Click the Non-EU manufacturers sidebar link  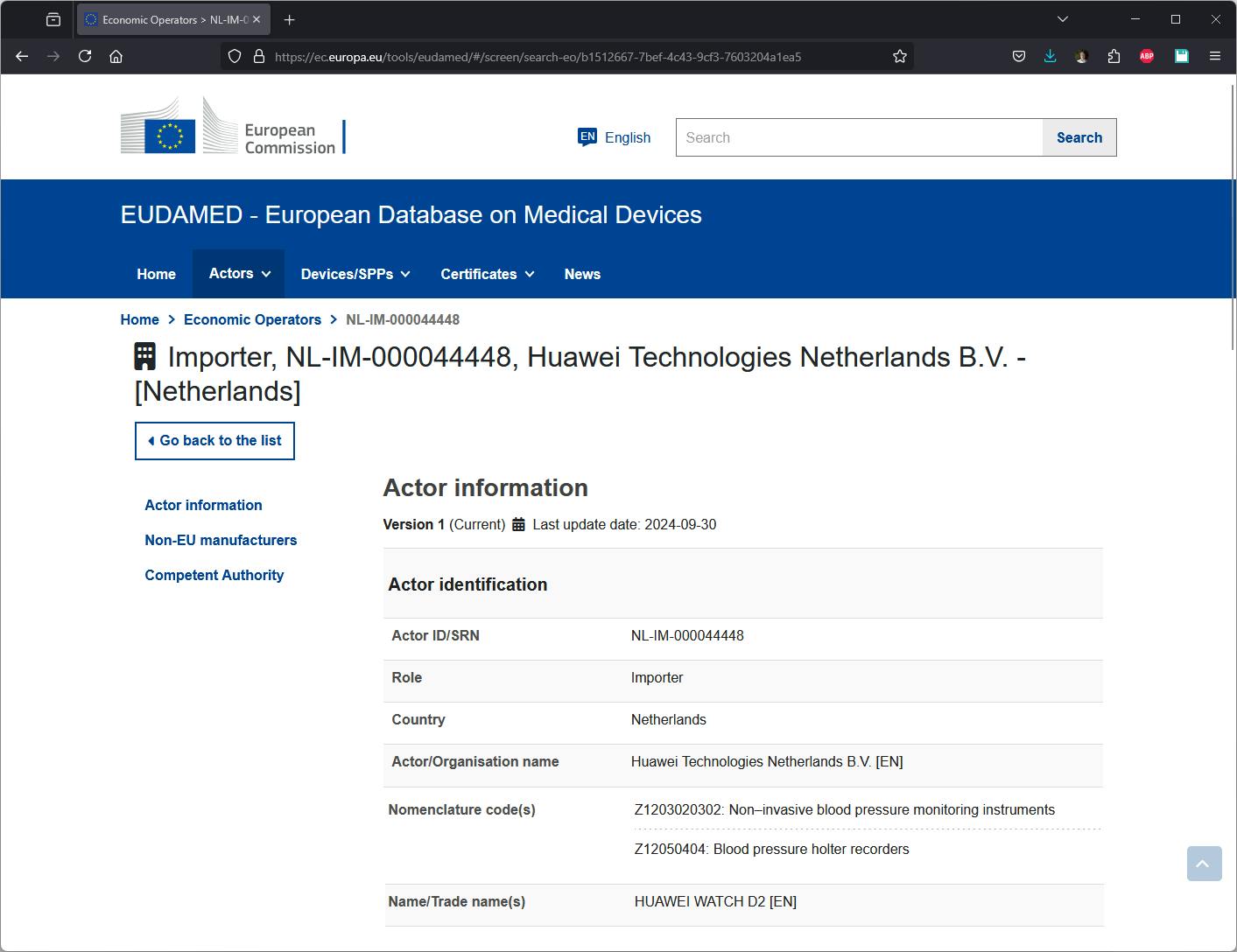pos(221,540)
